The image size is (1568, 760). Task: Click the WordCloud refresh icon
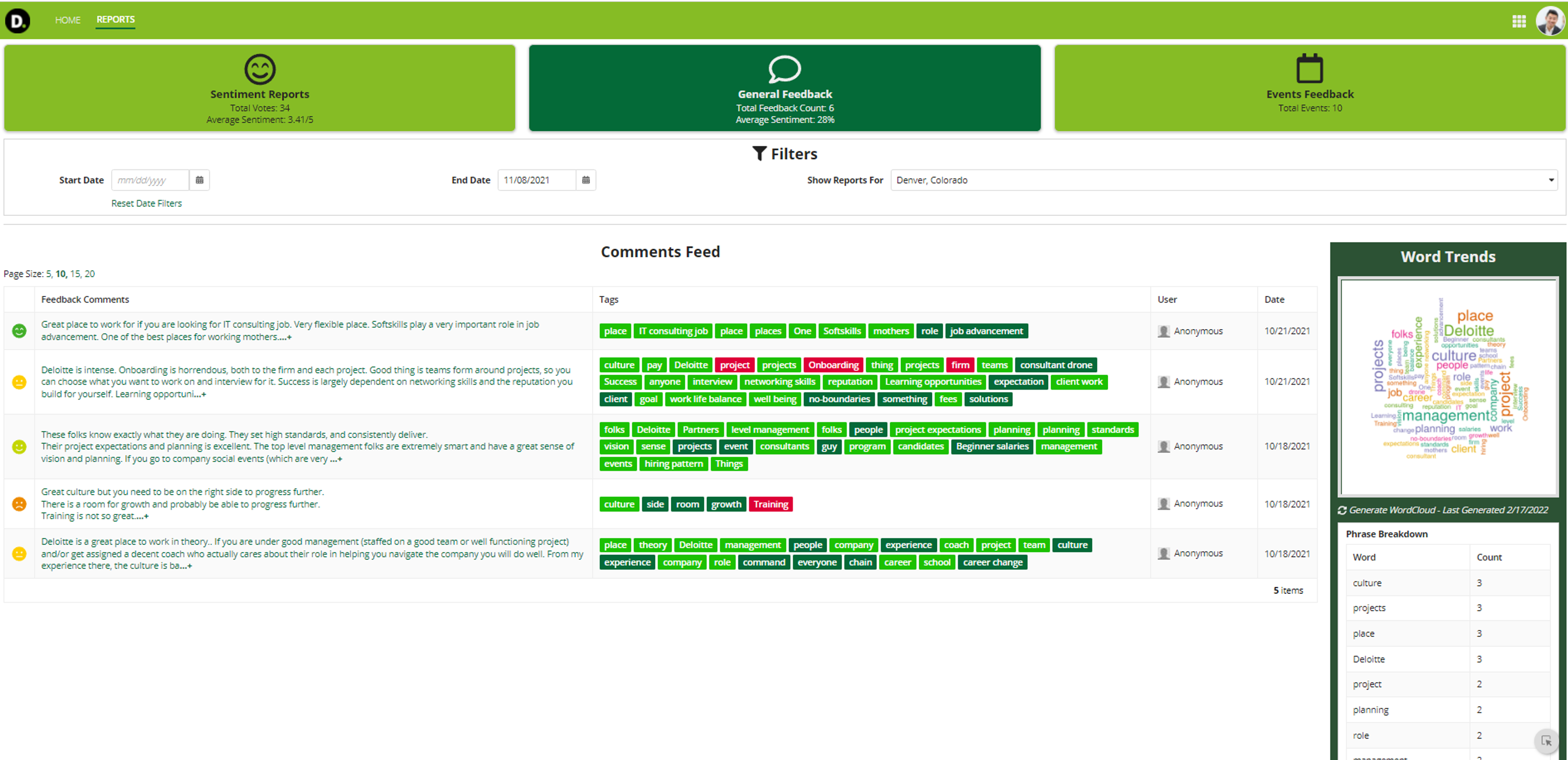[x=1341, y=510]
